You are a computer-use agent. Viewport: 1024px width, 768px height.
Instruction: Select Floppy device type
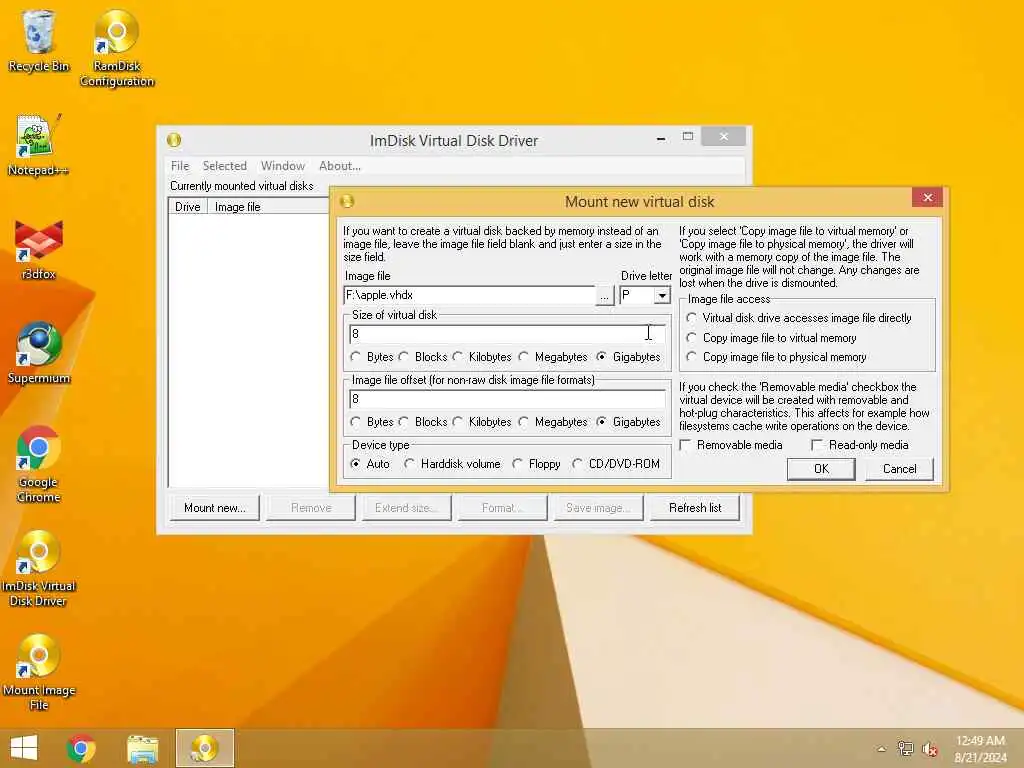(536, 464)
